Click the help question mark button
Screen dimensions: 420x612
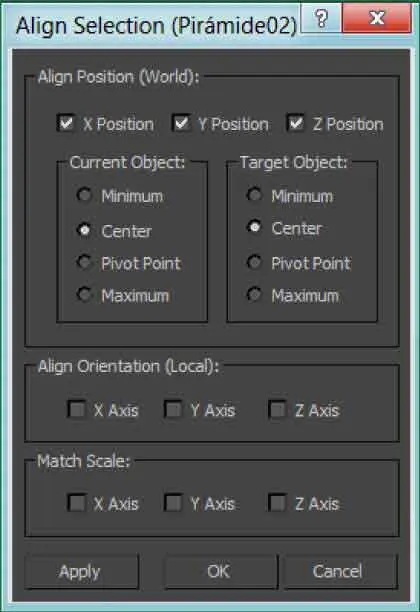click(320, 18)
